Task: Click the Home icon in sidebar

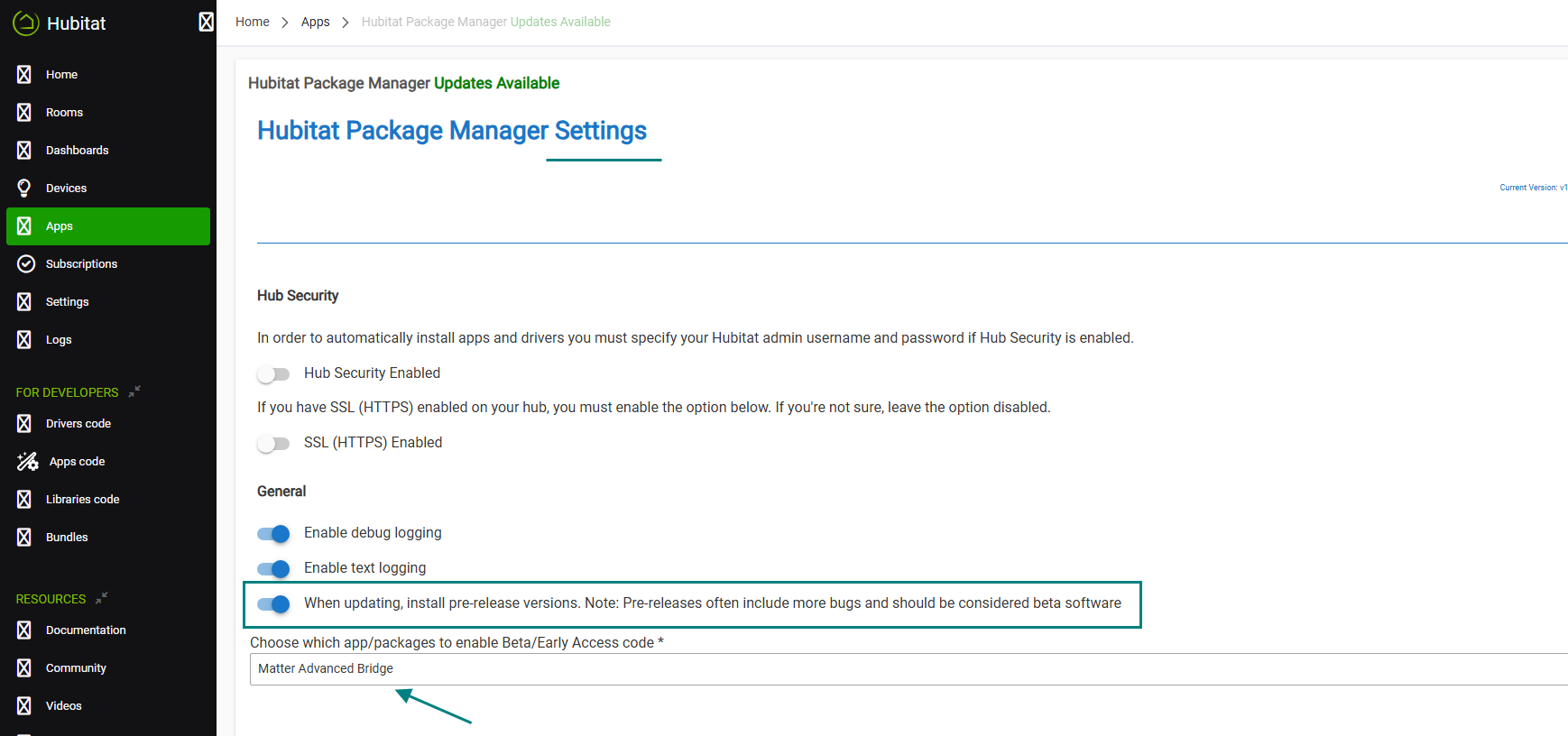Action: [24, 74]
